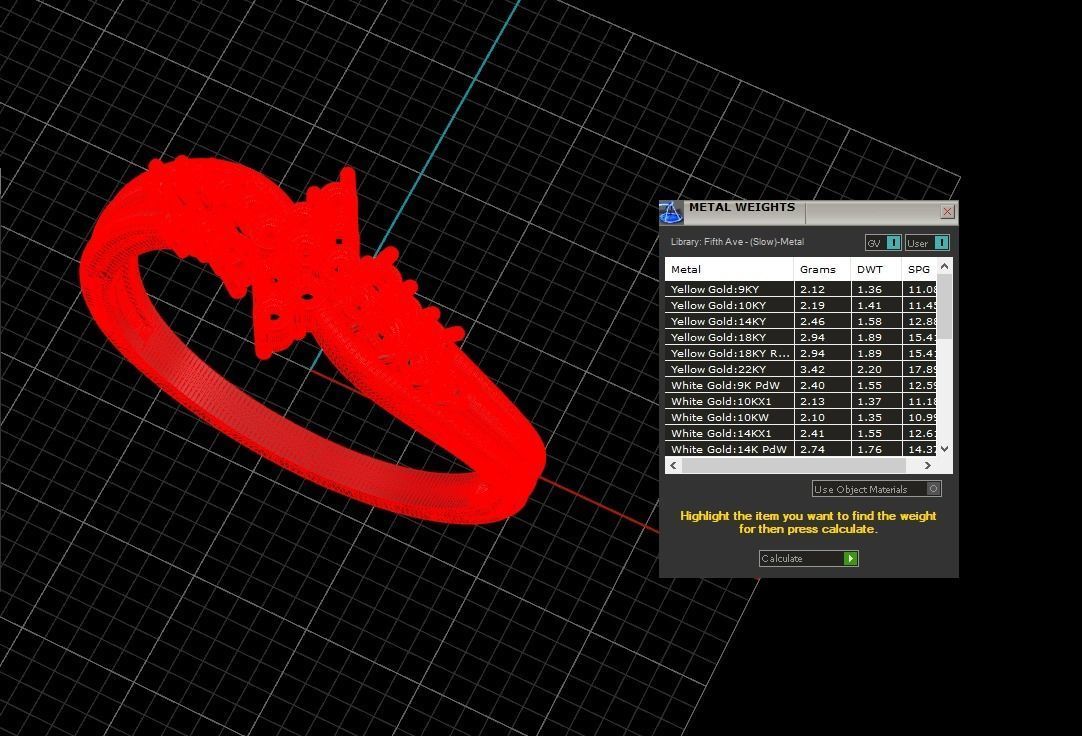1082x736 pixels.
Task: Click metal list scroll up arrow
Action: pos(945,266)
